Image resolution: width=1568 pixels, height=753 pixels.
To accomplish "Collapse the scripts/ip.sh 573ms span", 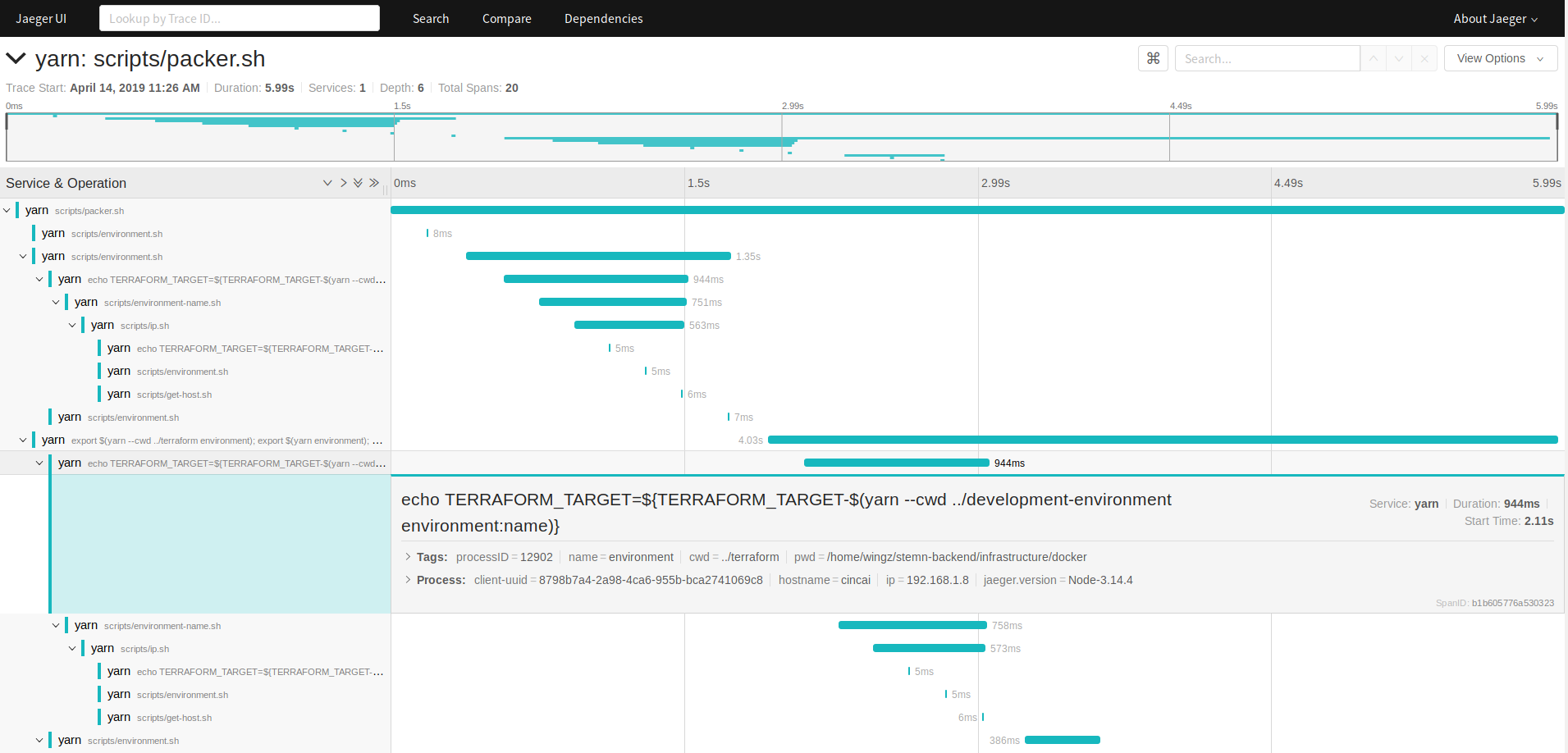I will point(72,649).
